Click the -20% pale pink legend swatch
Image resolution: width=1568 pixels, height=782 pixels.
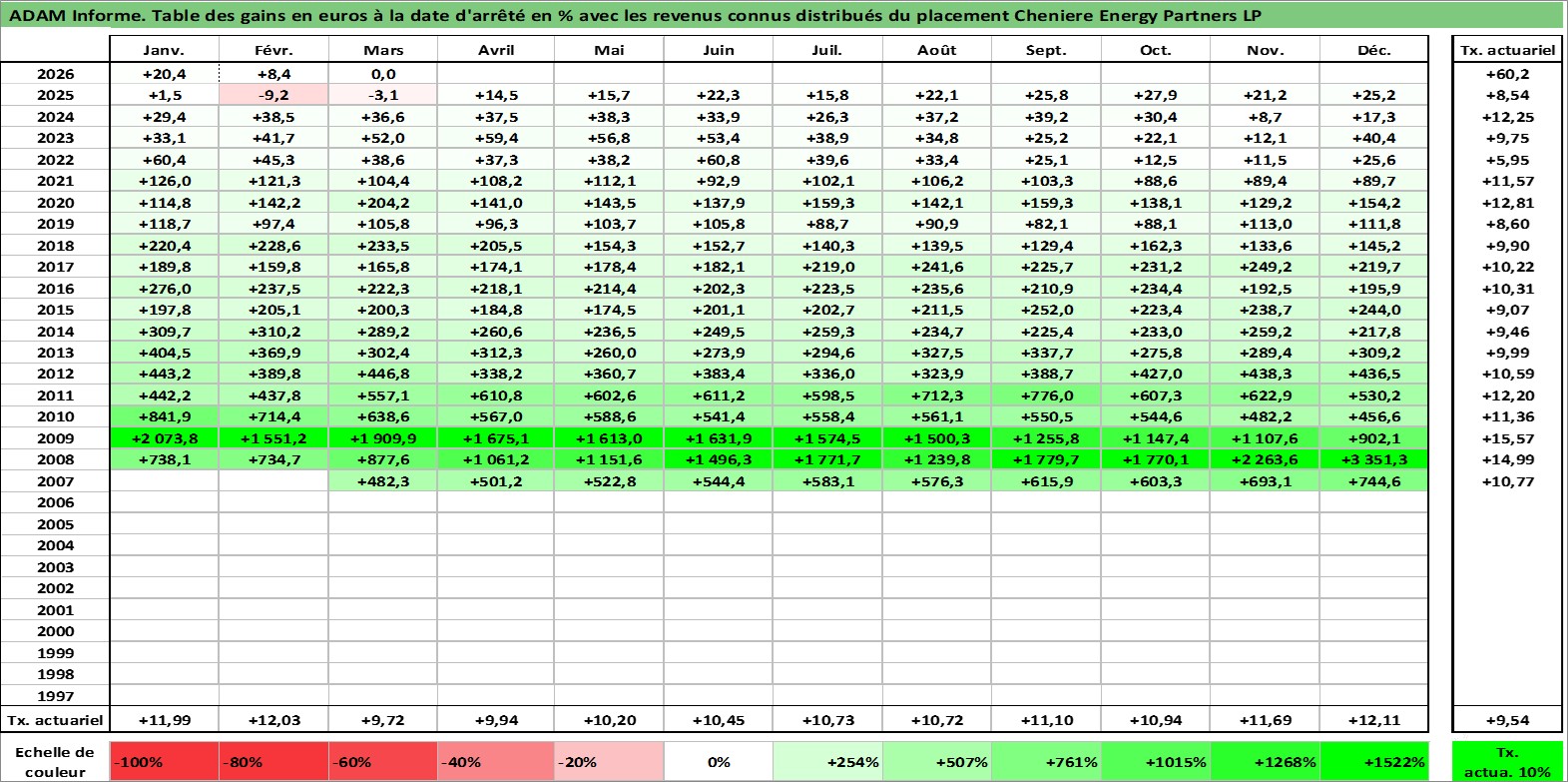[609, 761]
